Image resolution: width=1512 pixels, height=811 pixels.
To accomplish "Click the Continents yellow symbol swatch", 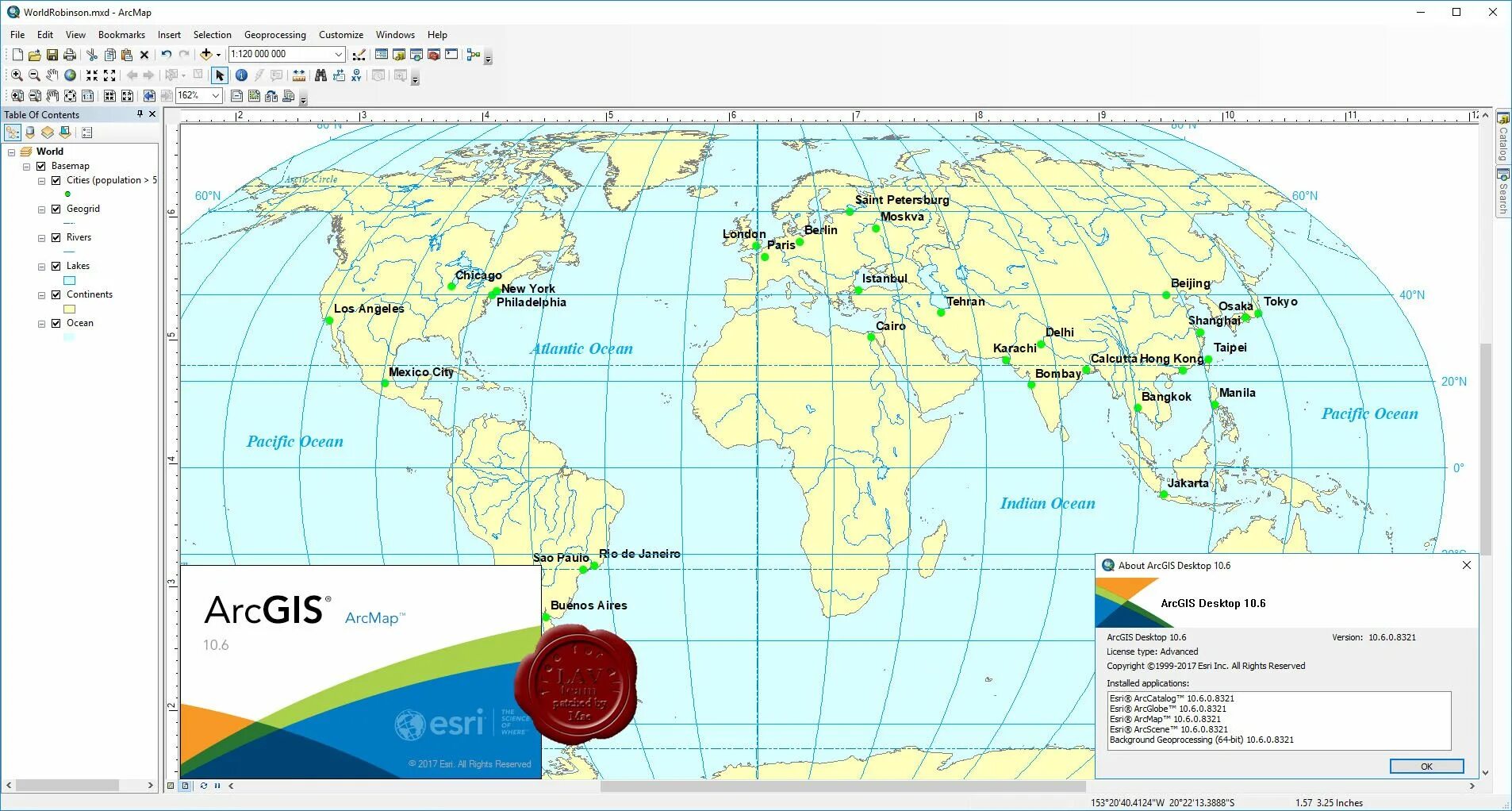I will (x=69, y=309).
